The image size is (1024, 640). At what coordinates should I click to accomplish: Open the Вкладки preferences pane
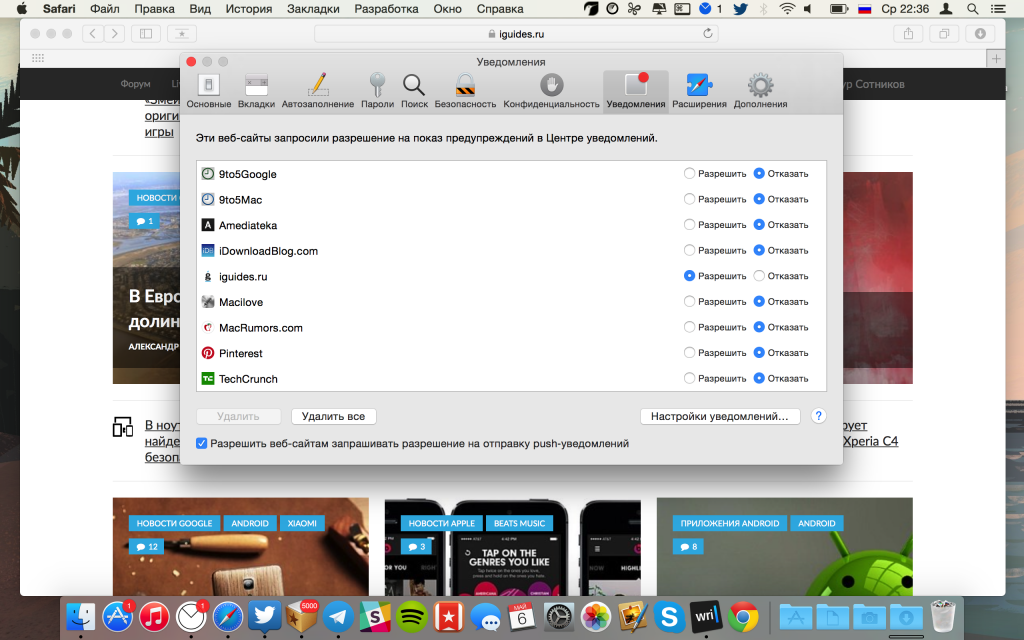[256, 90]
